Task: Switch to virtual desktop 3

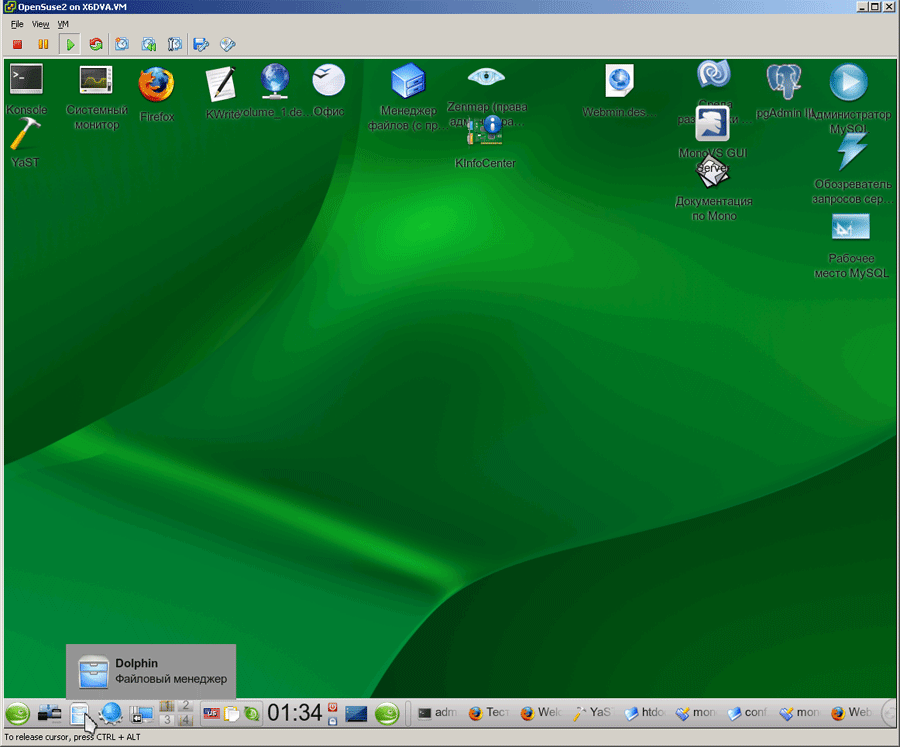Action: [x=166, y=720]
